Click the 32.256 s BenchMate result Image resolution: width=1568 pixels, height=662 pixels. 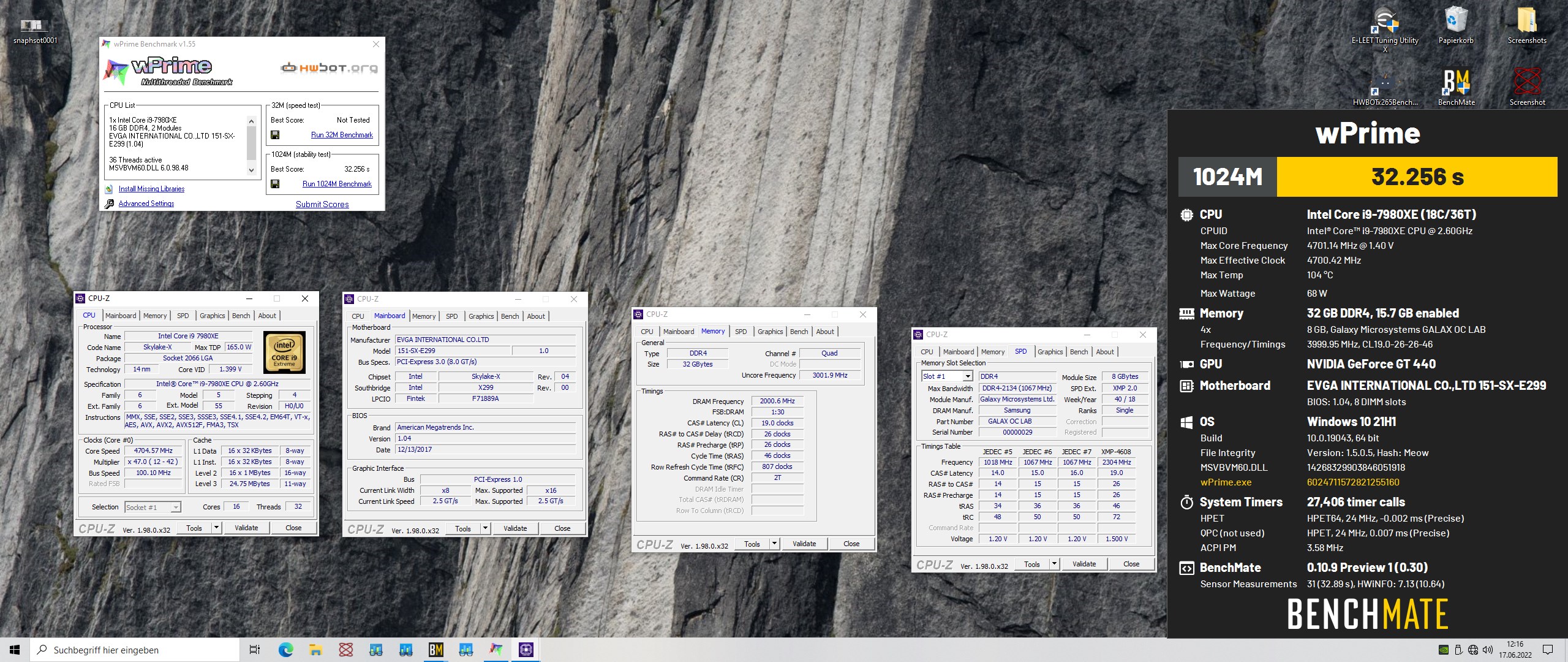(1417, 177)
